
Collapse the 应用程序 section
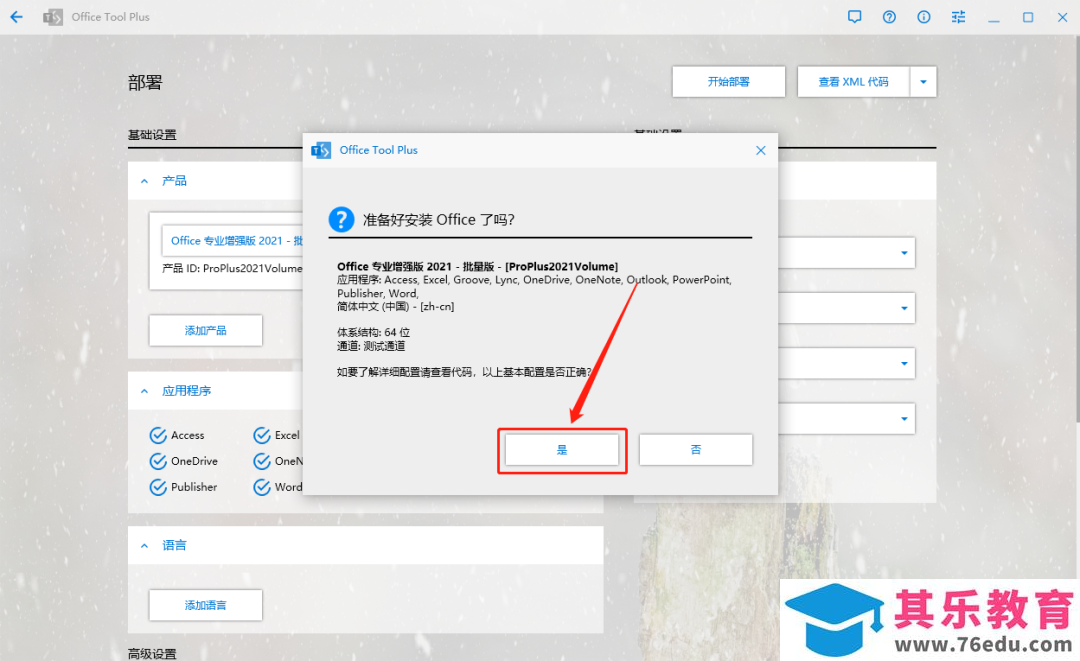145,391
